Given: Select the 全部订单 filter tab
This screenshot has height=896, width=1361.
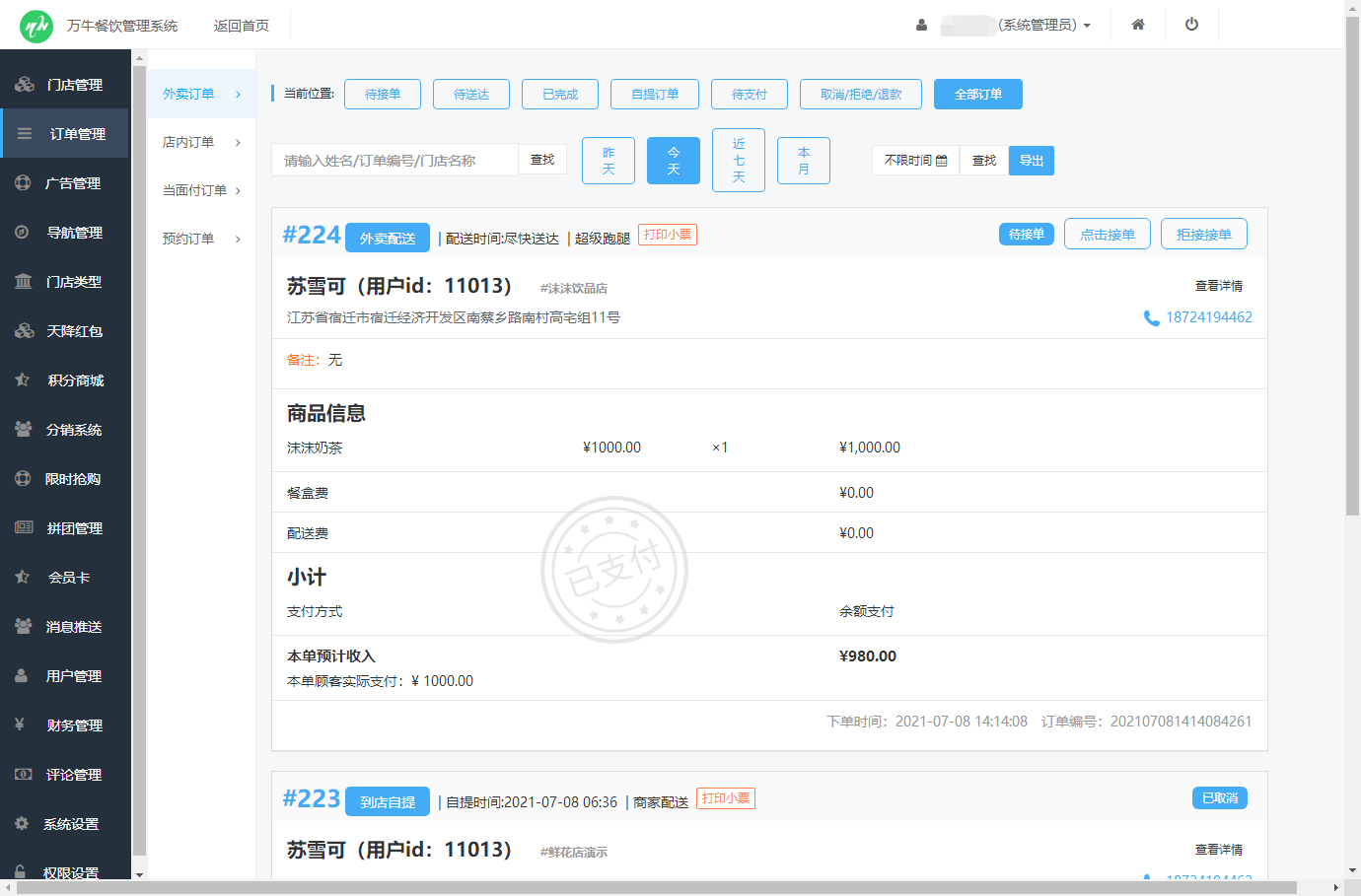Looking at the screenshot, I should (x=977, y=95).
